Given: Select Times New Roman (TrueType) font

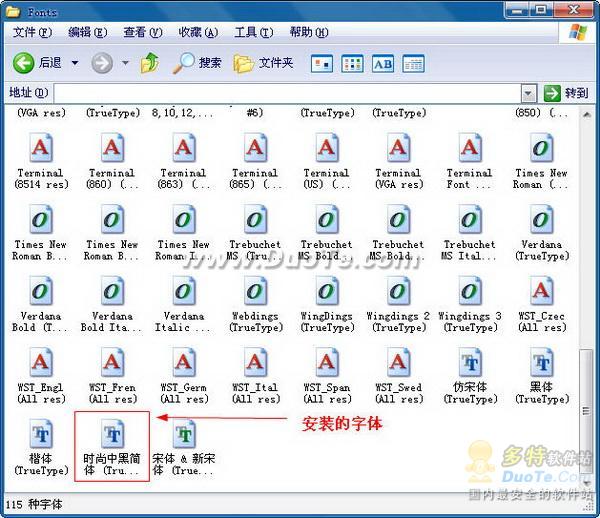Looking at the screenshot, I should coord(541,161).
